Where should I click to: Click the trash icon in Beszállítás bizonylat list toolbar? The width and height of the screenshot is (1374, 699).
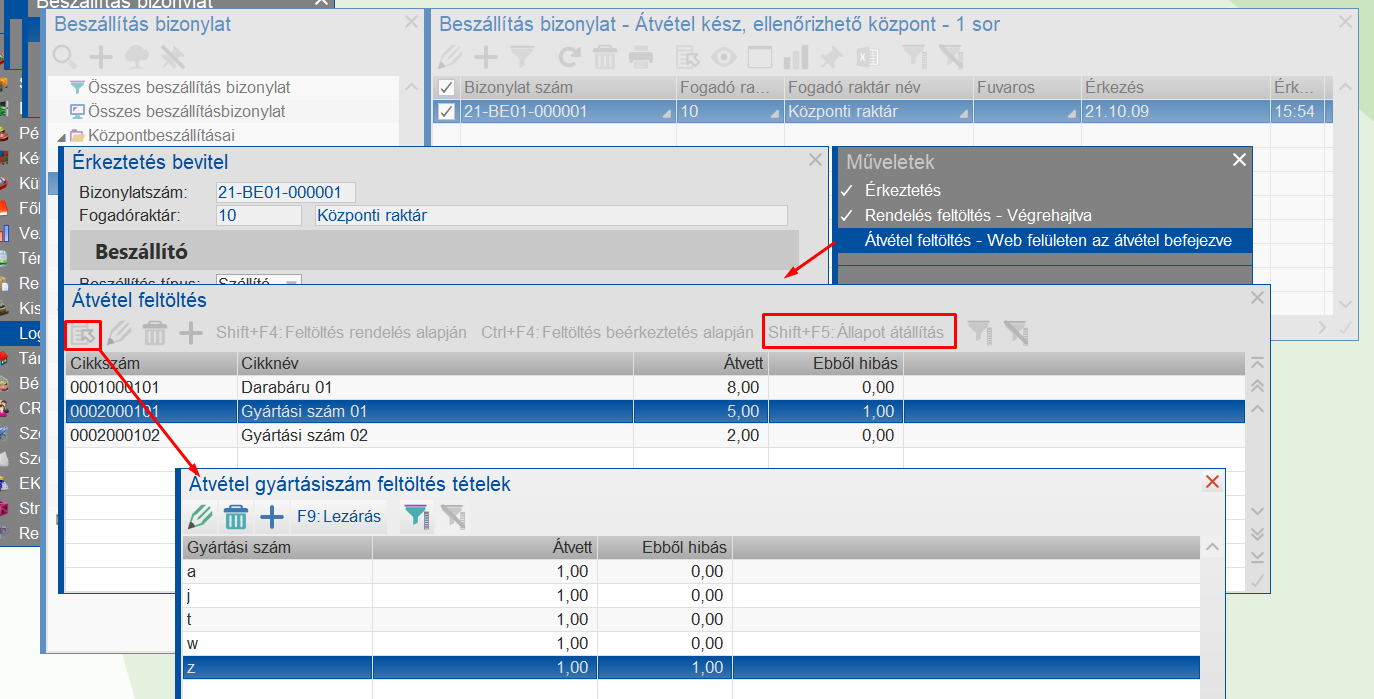tap(605, 57)
